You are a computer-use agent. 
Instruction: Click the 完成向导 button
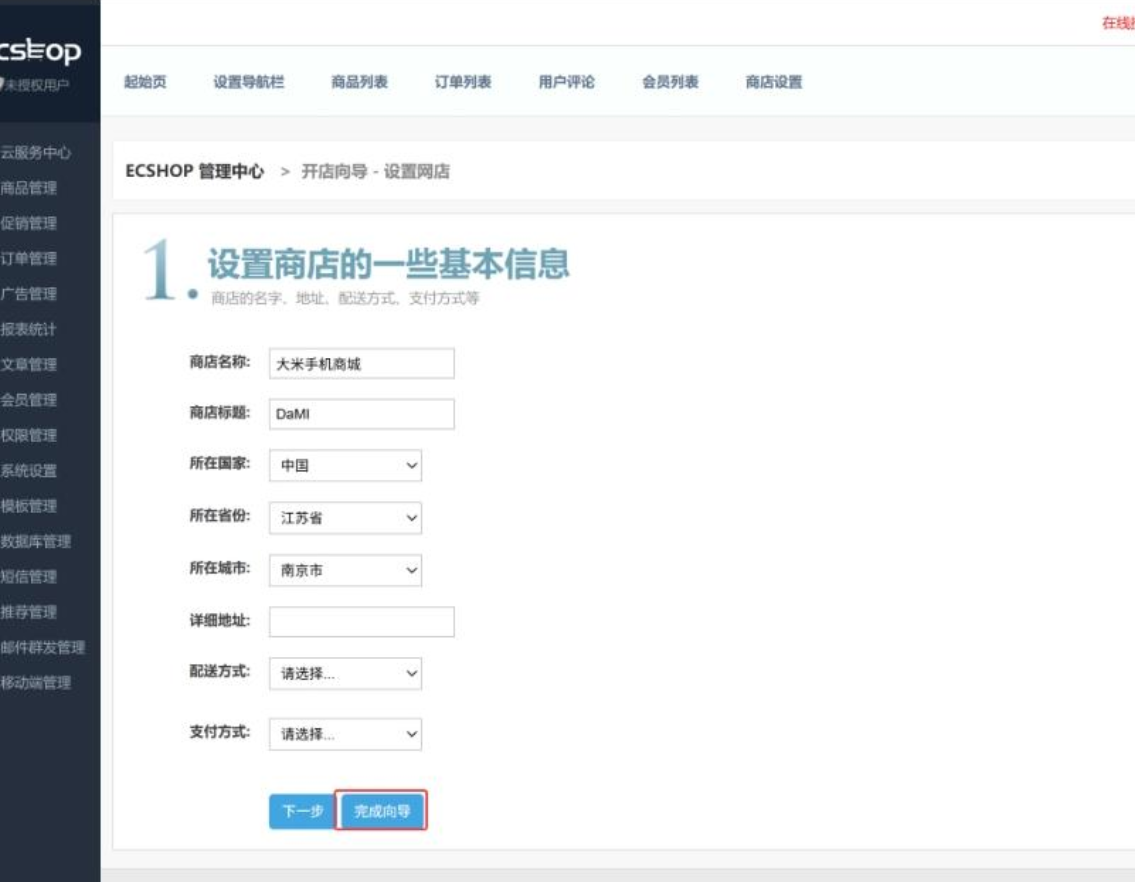[382, 811]
